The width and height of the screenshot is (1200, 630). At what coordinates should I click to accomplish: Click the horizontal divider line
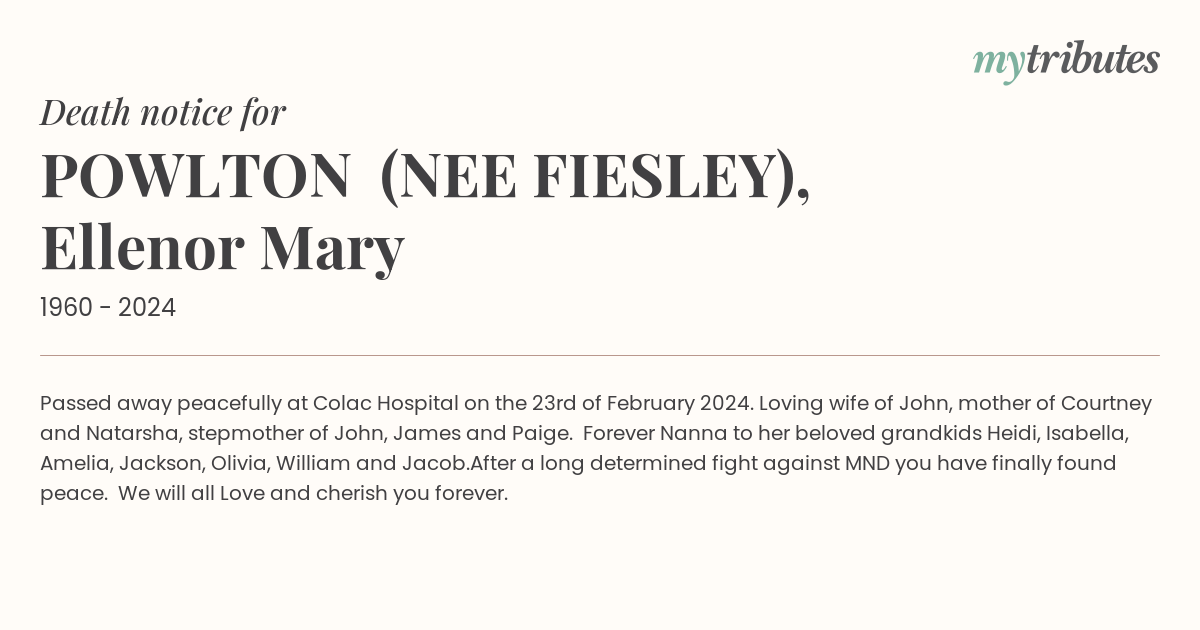(600, 355)
